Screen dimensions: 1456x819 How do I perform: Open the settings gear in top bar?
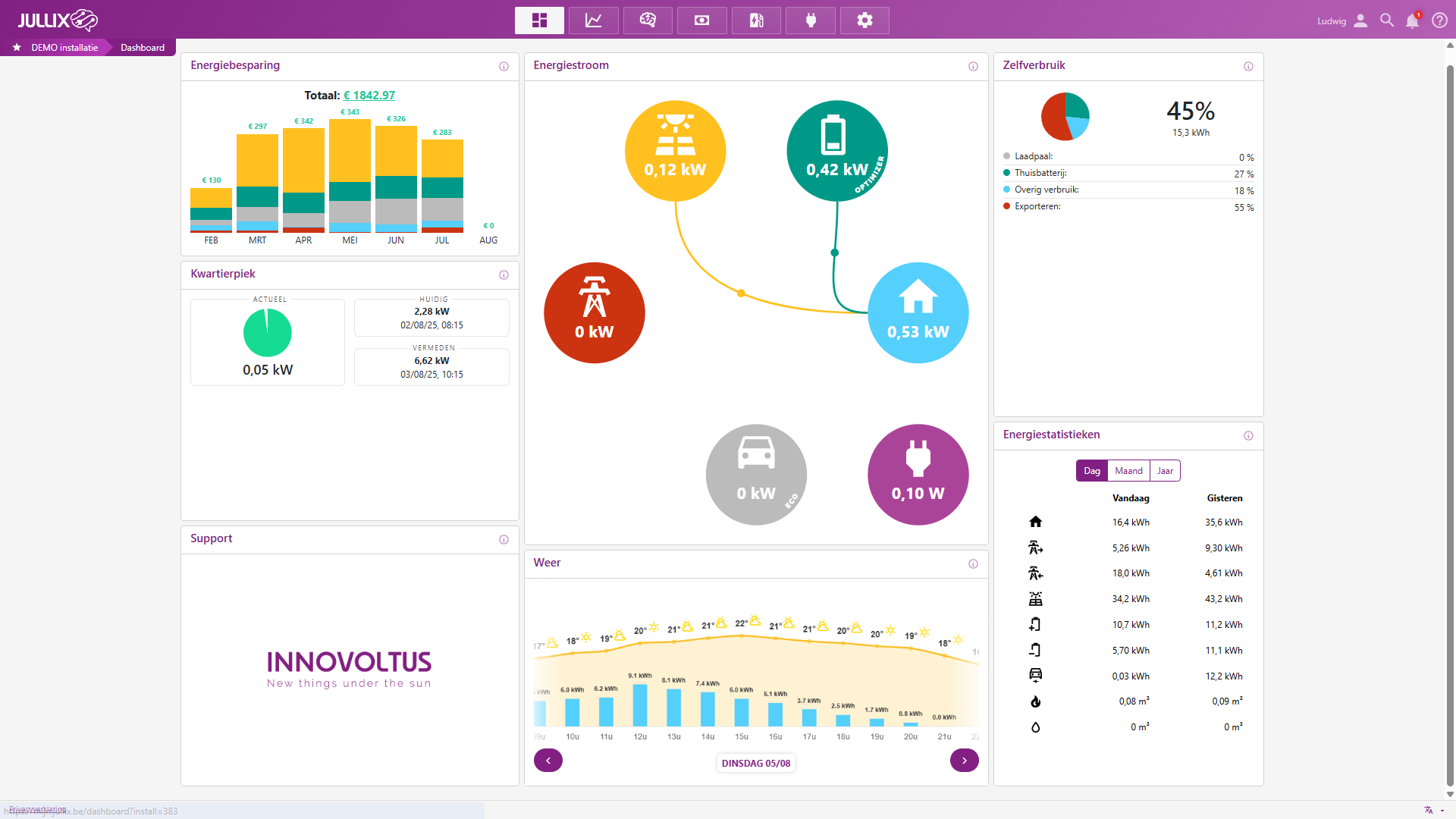(864, 20)
